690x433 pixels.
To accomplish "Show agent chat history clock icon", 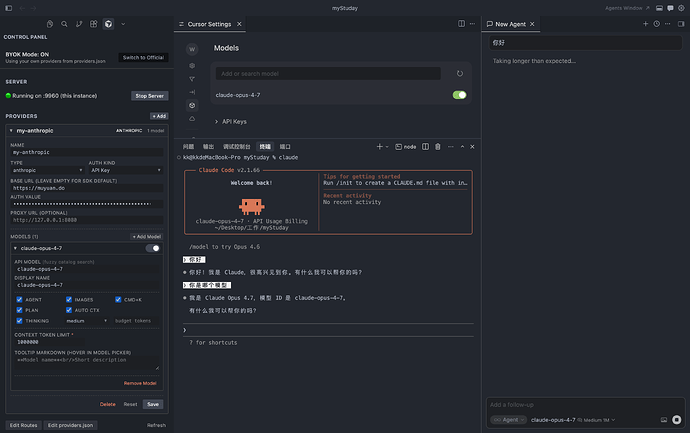I will pyautogui.click(x=656, y=24).
